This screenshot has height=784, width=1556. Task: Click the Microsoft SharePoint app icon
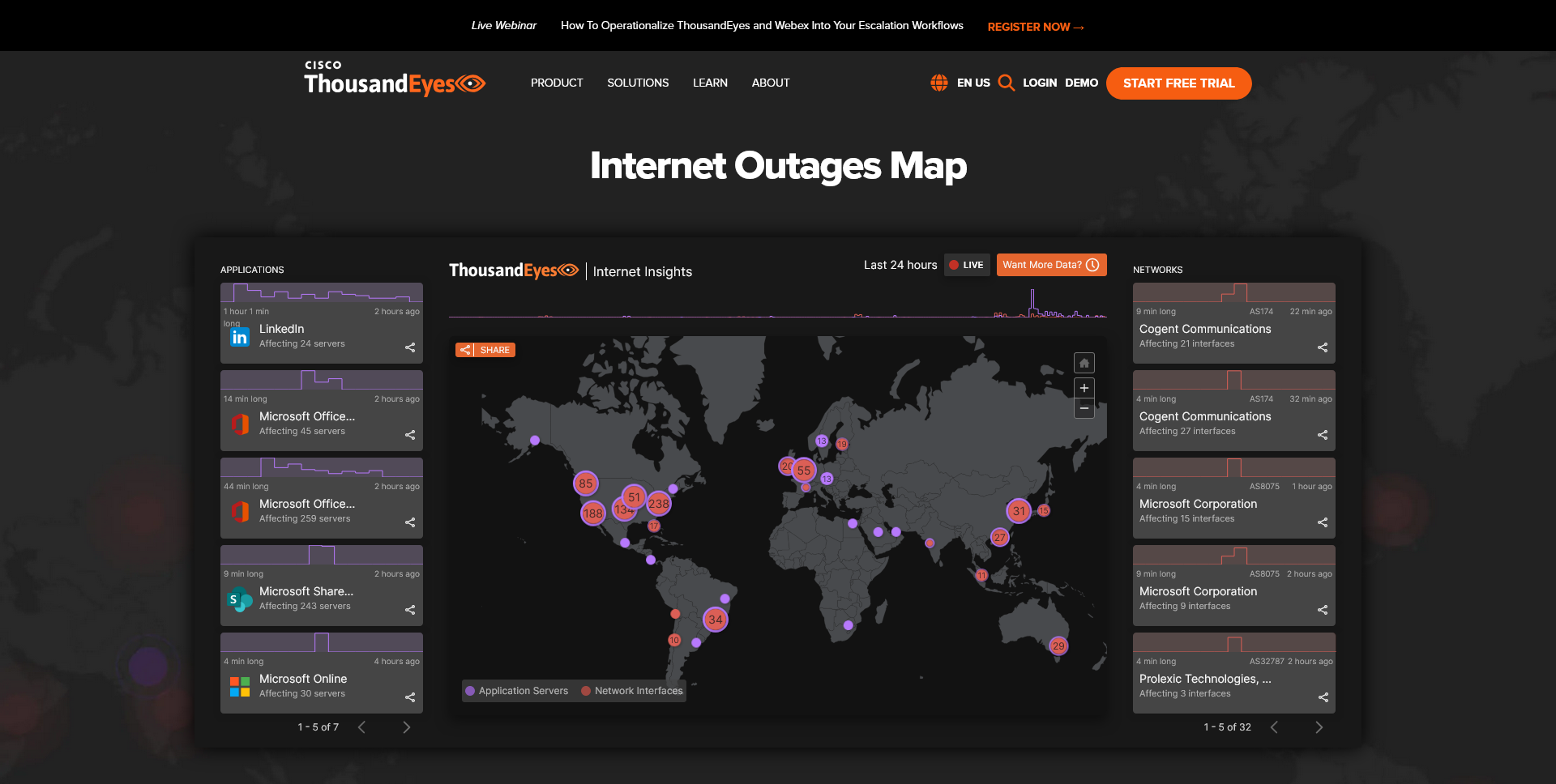(x=240, y=599)
